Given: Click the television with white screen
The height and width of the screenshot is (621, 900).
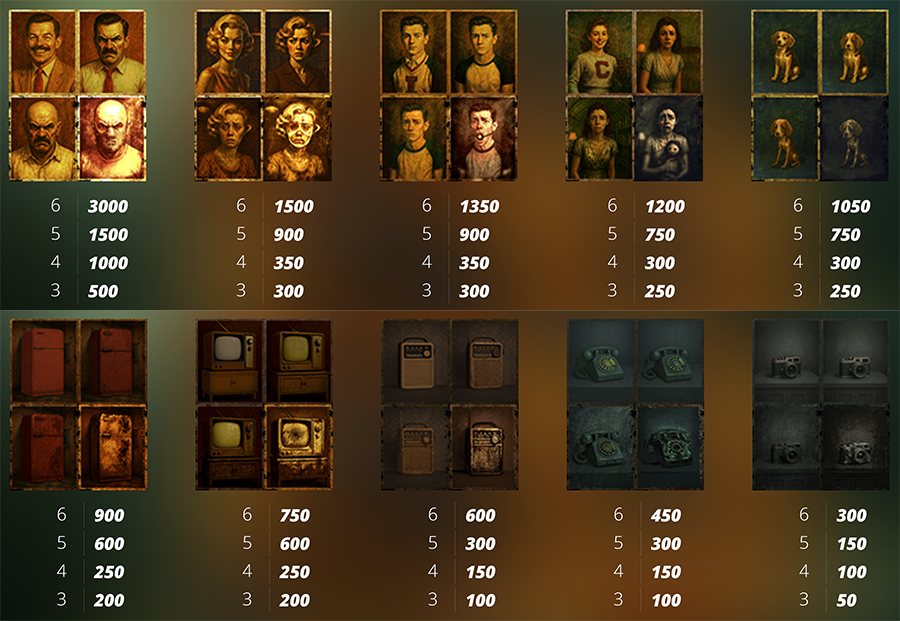Looking at the screenshot, I should point(230,362).
